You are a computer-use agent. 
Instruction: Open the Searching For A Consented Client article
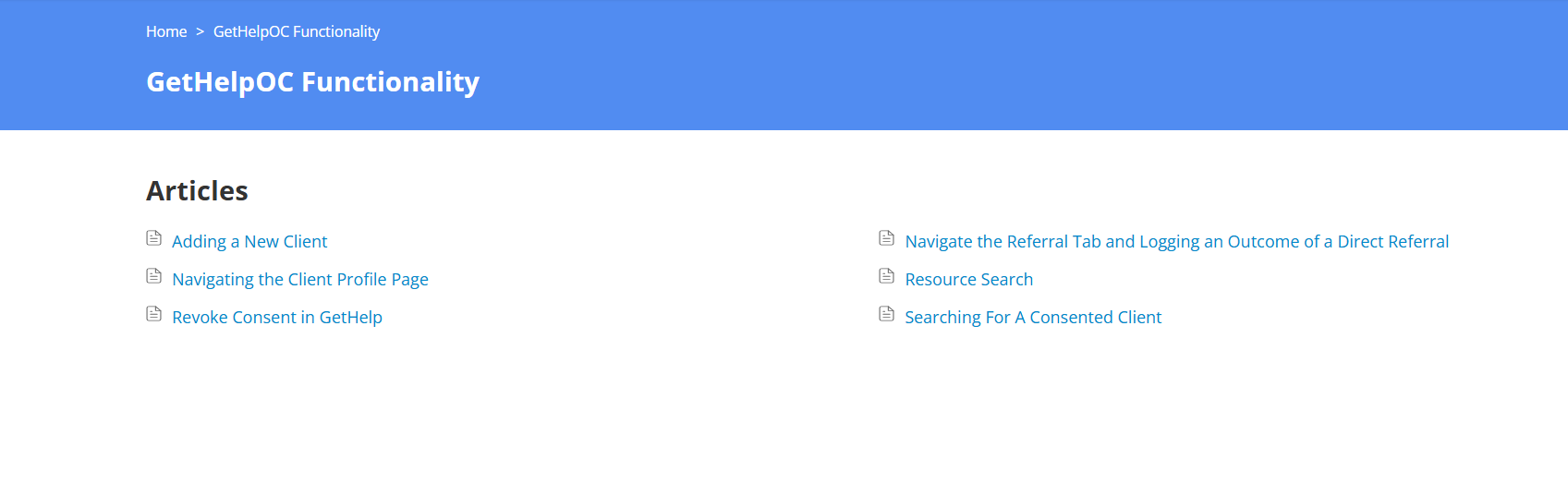tap(1033, 317)
